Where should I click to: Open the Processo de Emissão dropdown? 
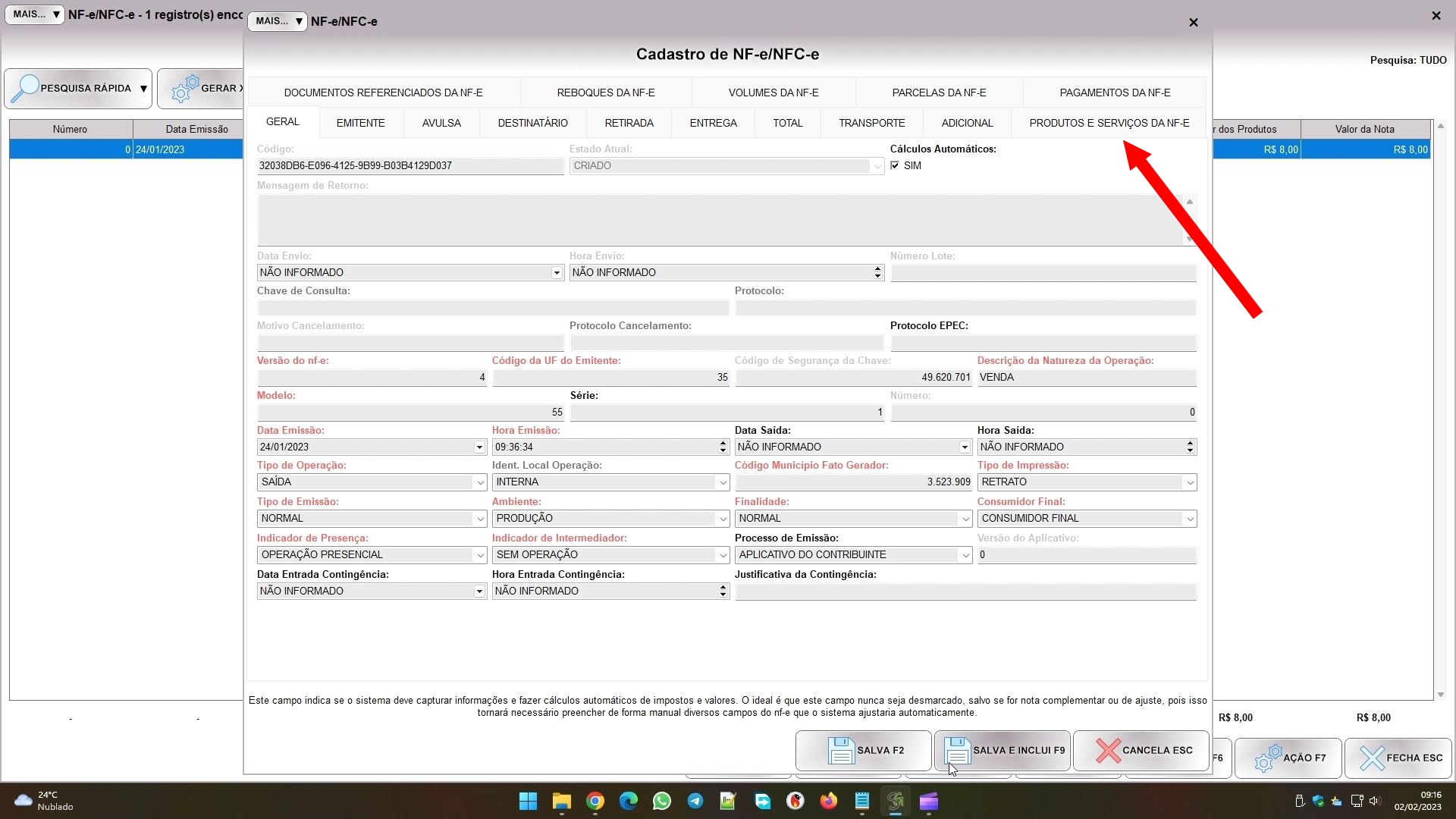pyautogui.click(x=965, y=555)
